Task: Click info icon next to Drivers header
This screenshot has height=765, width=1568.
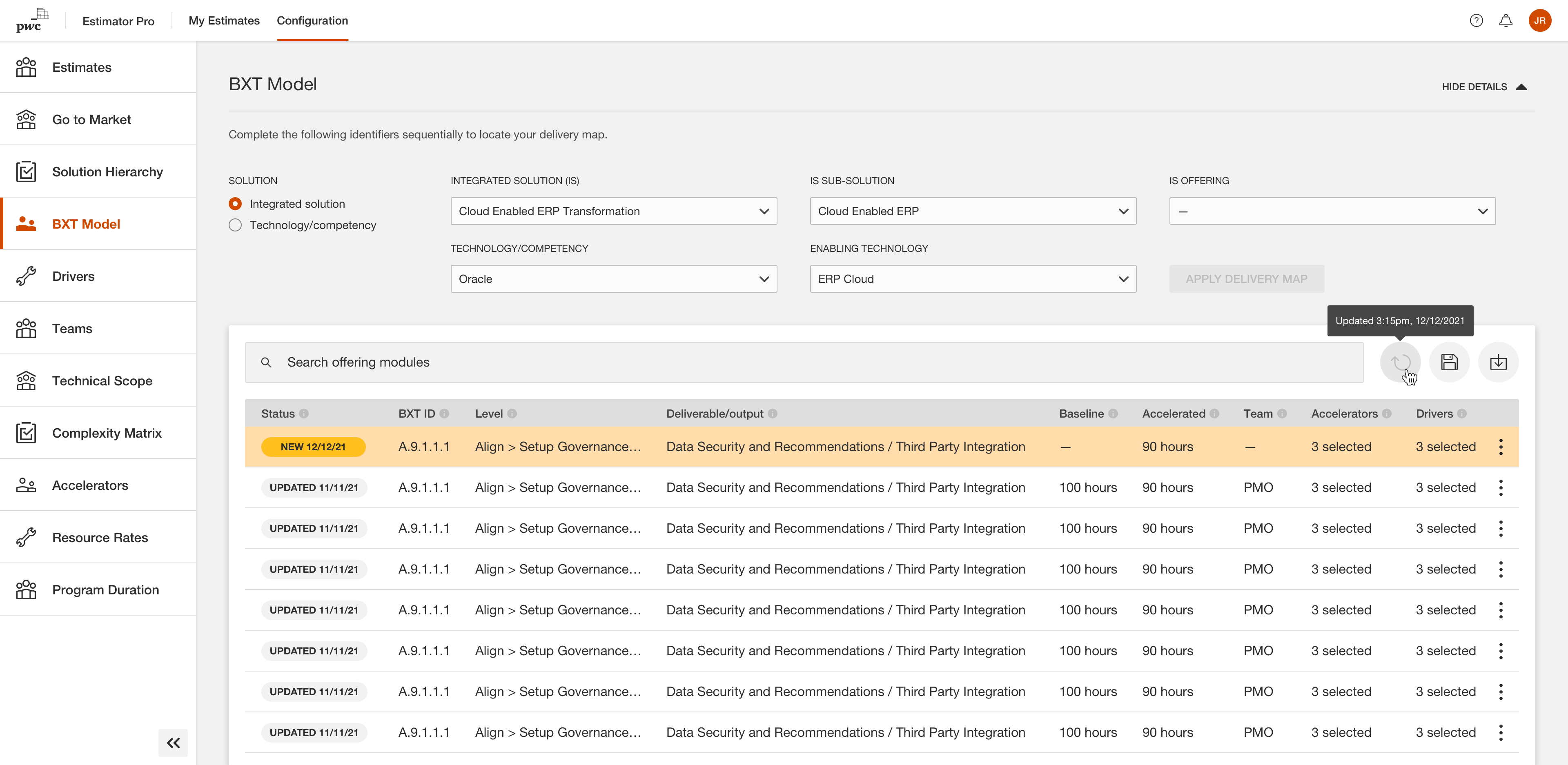Action: [1461, 414]
